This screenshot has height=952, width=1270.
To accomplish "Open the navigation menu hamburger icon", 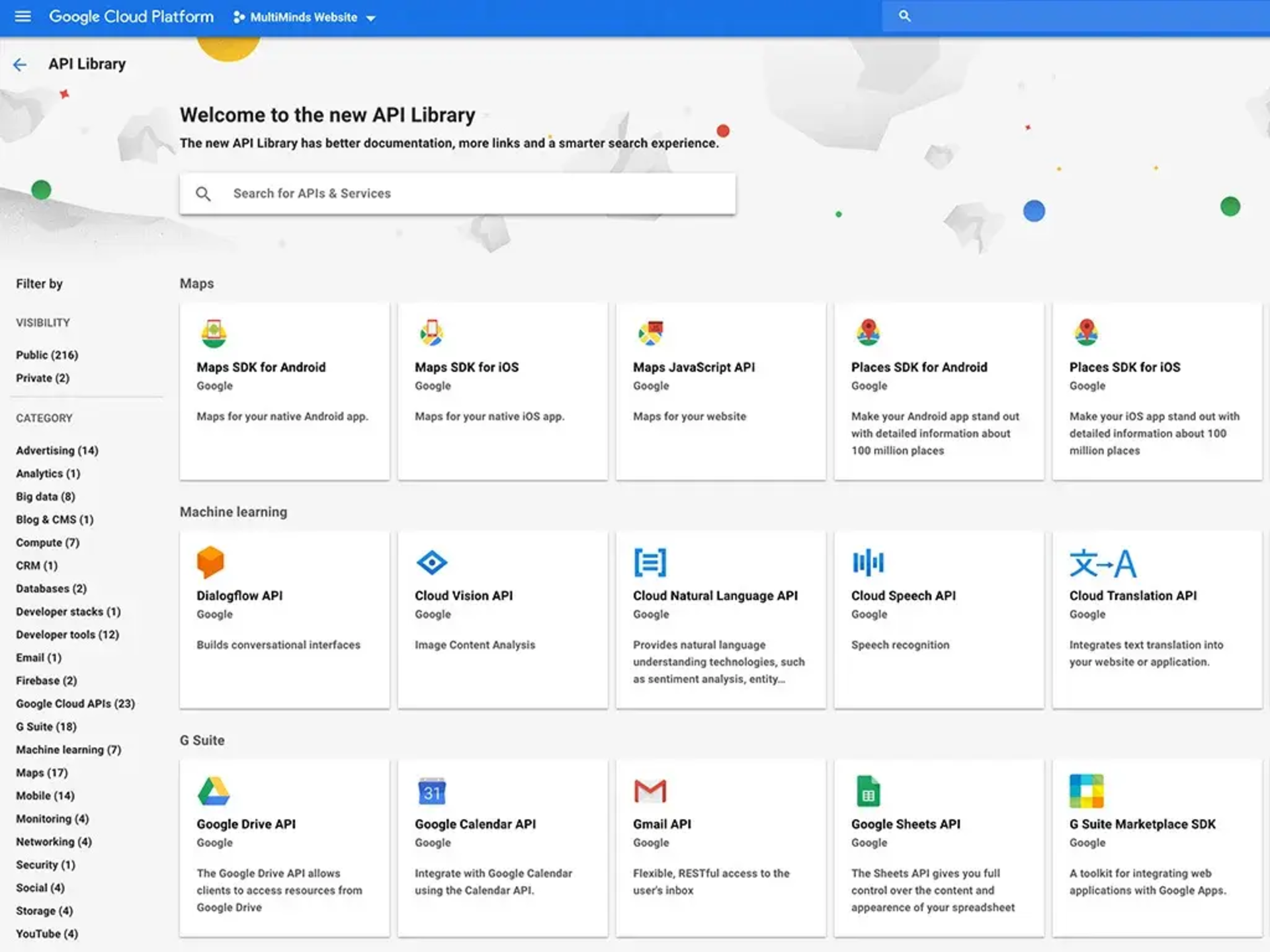I will coord(22,17).
